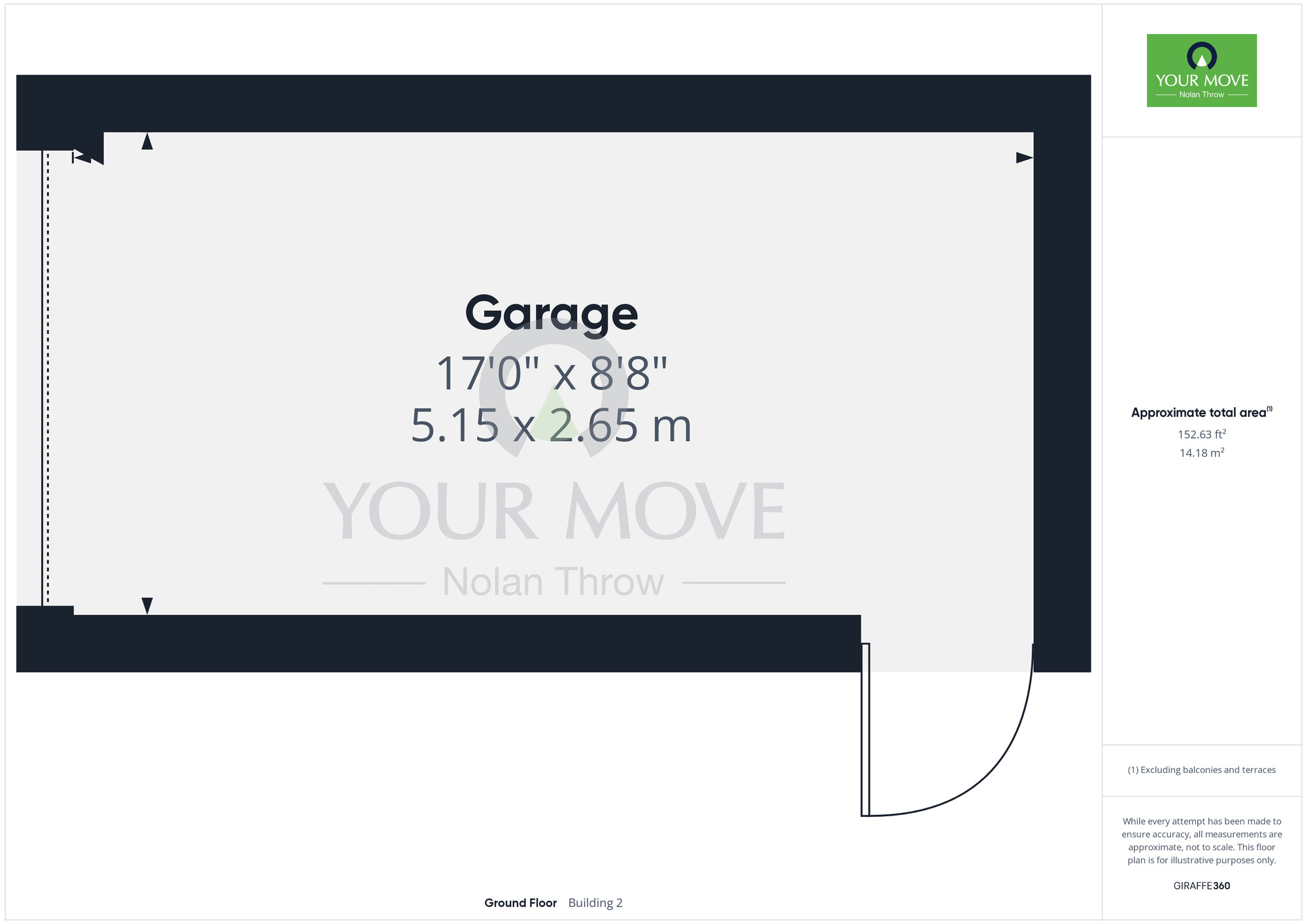
Task: Click the GIRAFFE360 branding text
Action: point(1202,886)
